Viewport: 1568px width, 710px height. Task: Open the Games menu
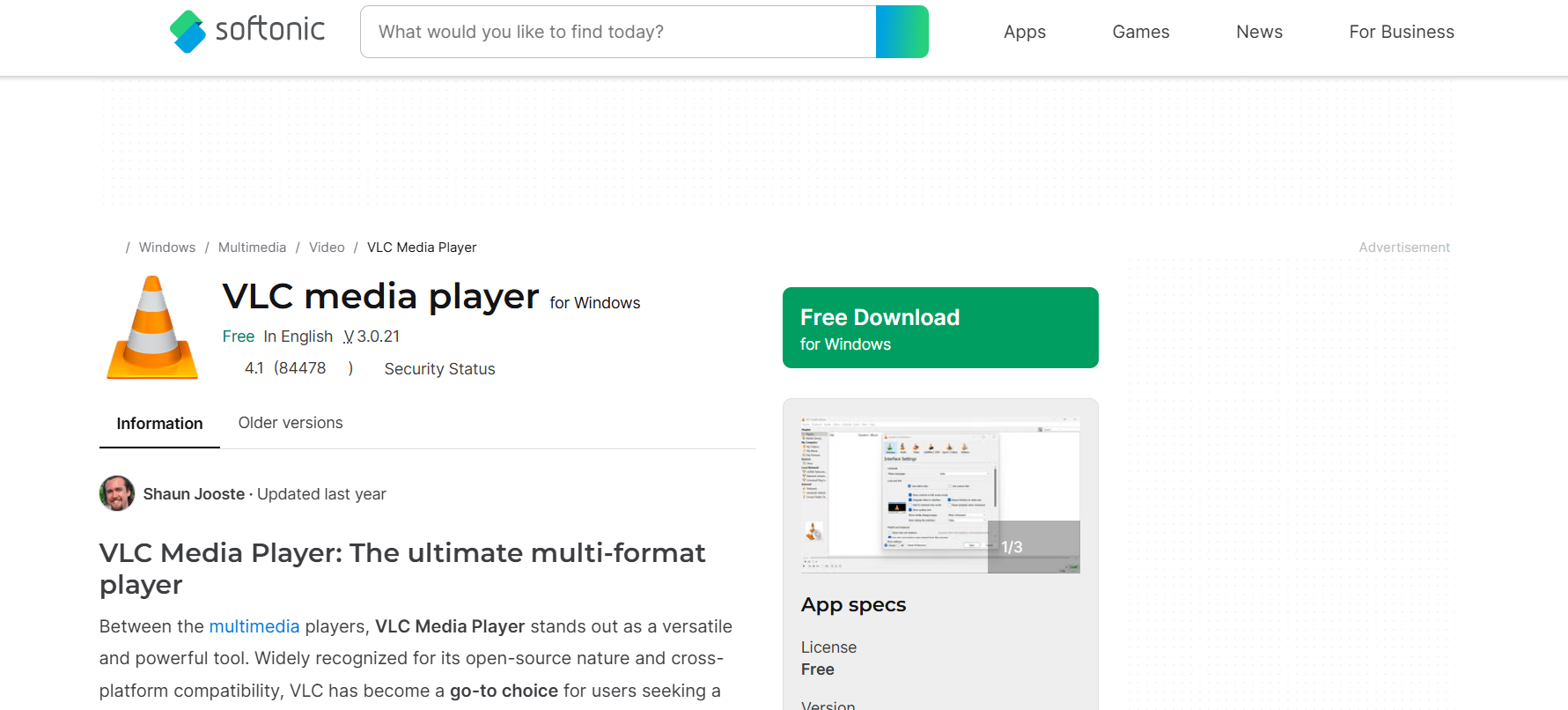pyautogui.click(x=1141, y=32)
